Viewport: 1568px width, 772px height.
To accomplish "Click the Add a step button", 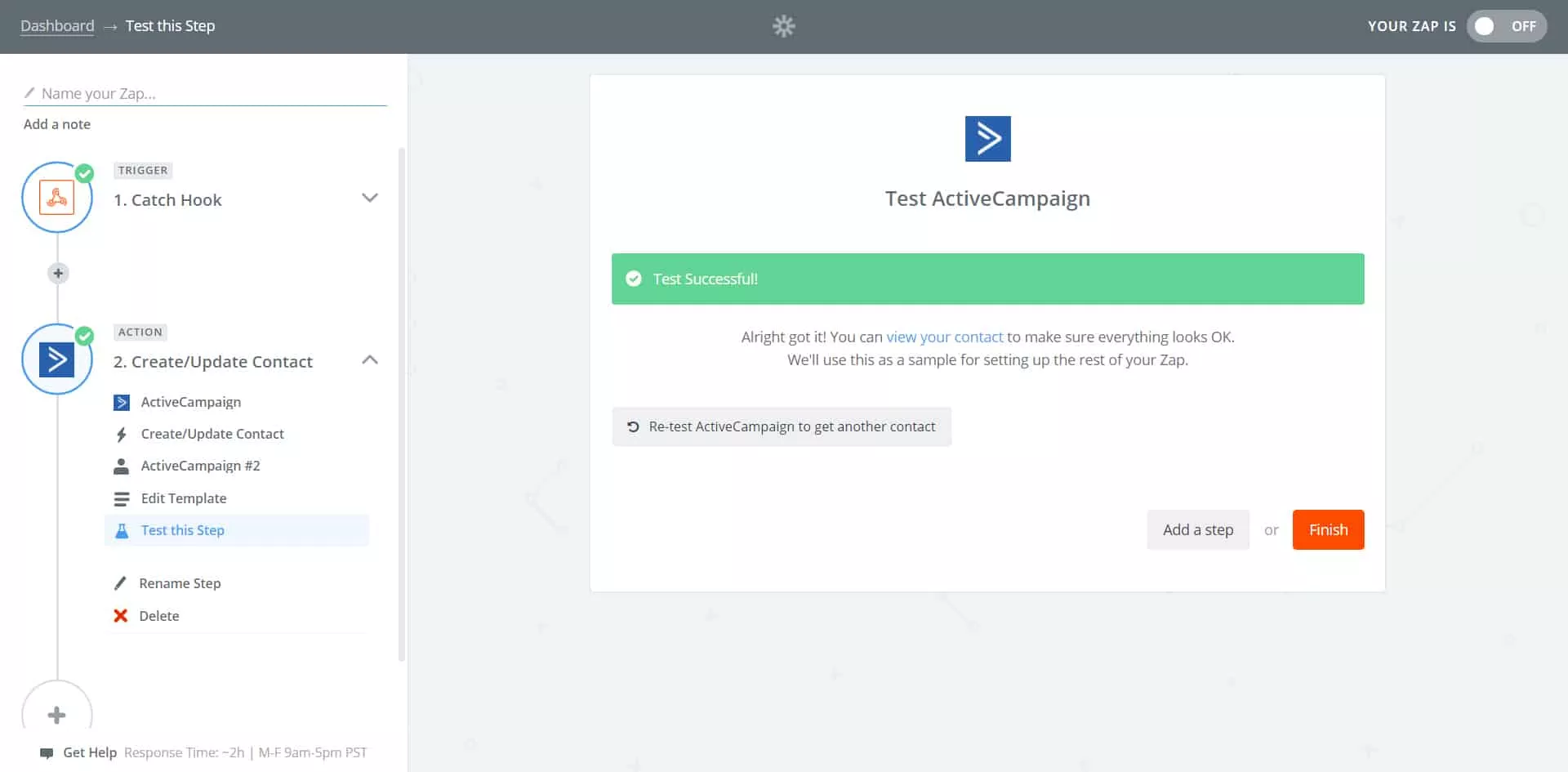I will coord(1198,529).
